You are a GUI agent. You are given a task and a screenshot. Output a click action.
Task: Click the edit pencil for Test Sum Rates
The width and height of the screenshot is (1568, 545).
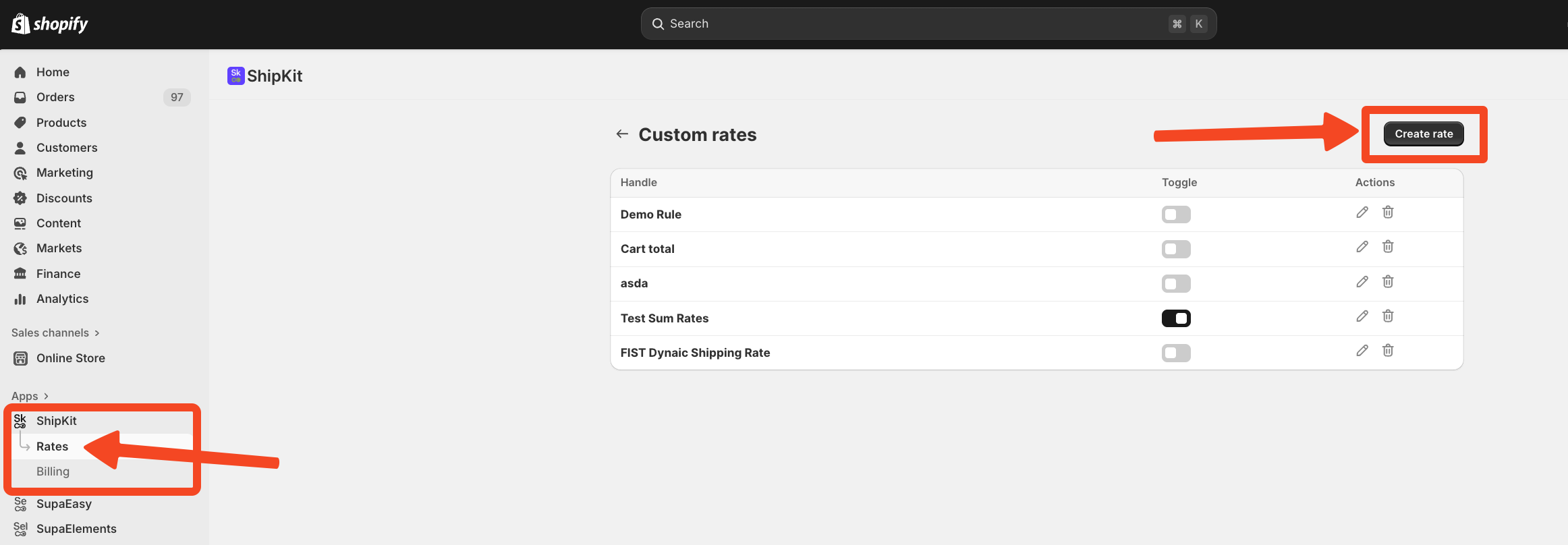point(1362,316)
